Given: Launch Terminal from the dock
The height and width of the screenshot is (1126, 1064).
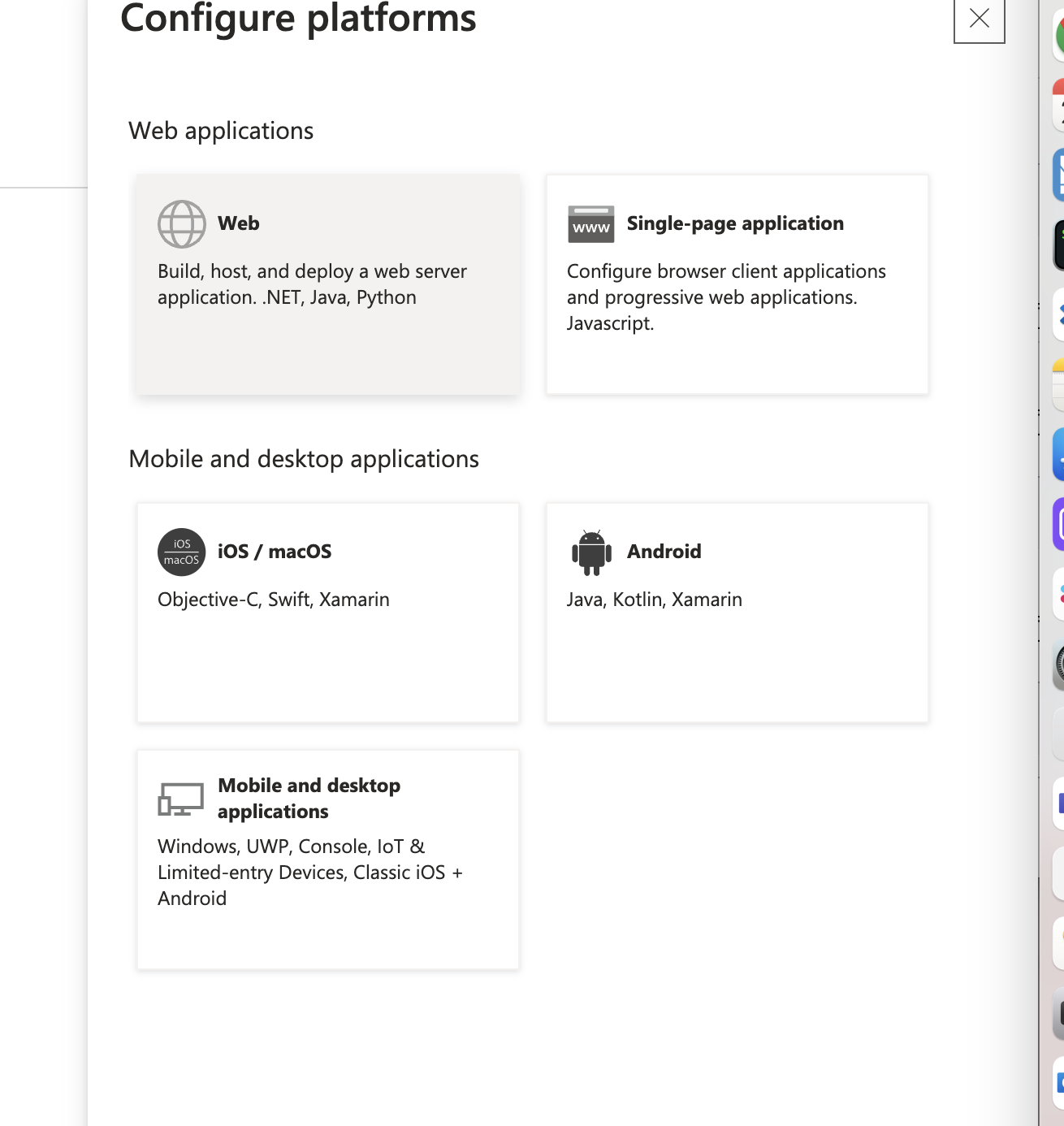Looking at the screenshot, I should [1059, 244].
